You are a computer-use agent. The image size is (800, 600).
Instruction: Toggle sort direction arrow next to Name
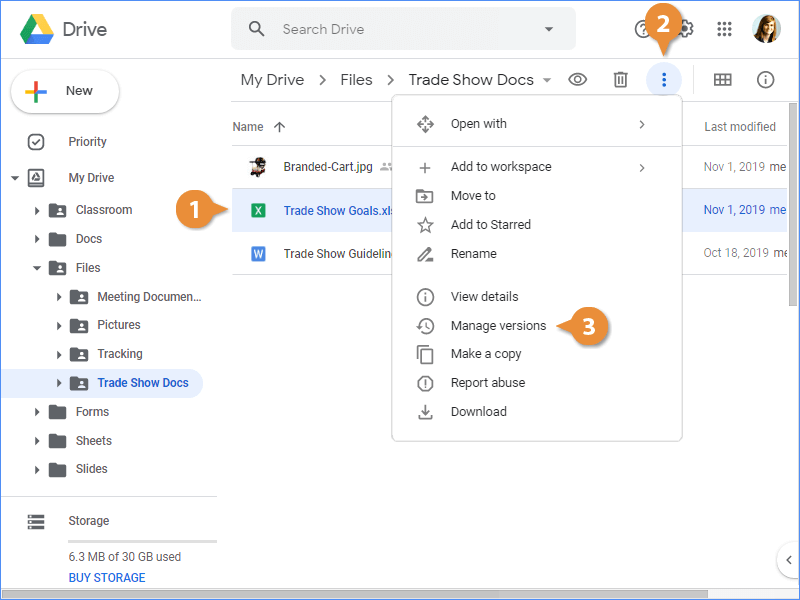[279, 127]
